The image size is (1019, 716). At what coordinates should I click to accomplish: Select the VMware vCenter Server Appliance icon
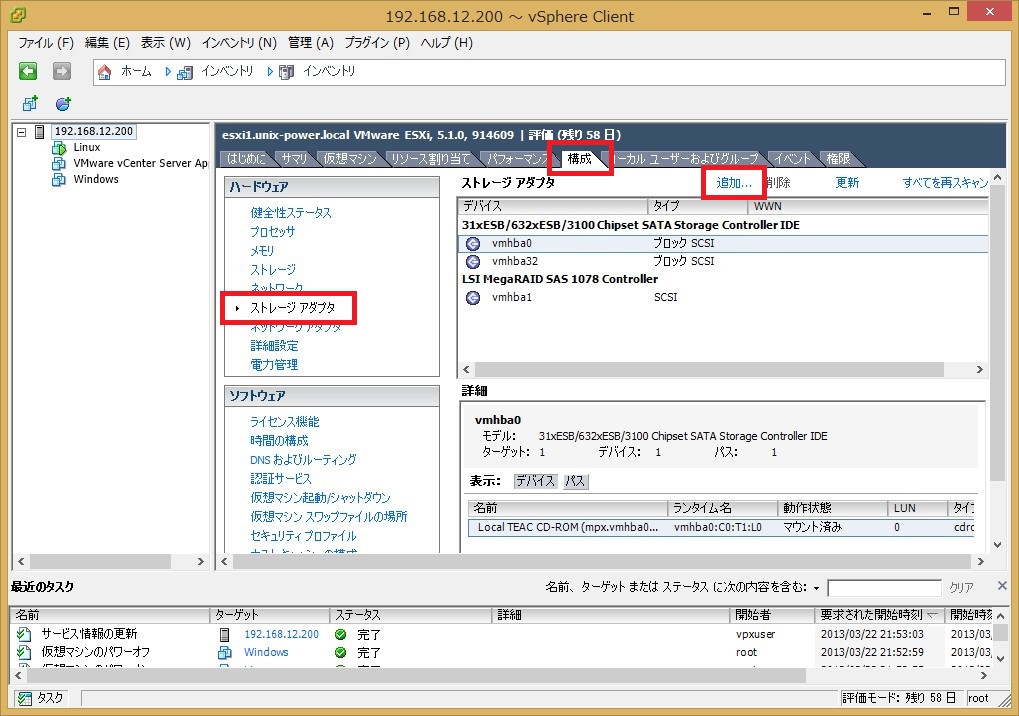pyautogui.click(x=59, y=163)
